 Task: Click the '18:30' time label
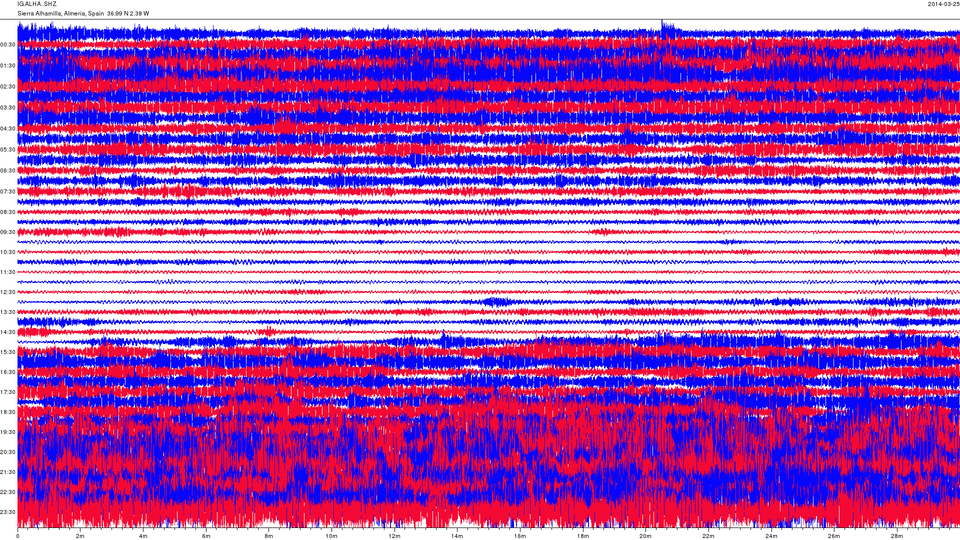(x=8, y=412)
